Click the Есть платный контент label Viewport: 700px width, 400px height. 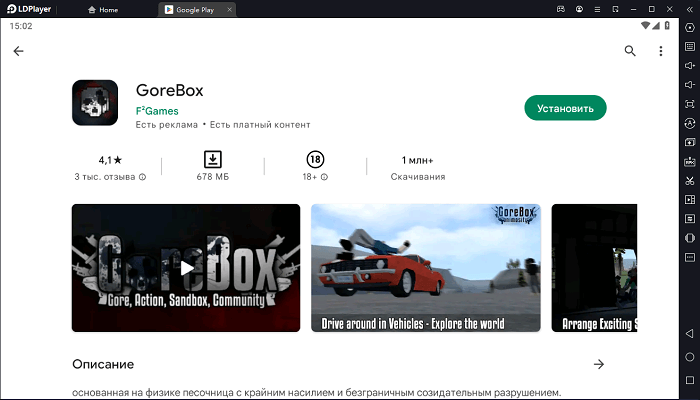click(x=260, y=125)
